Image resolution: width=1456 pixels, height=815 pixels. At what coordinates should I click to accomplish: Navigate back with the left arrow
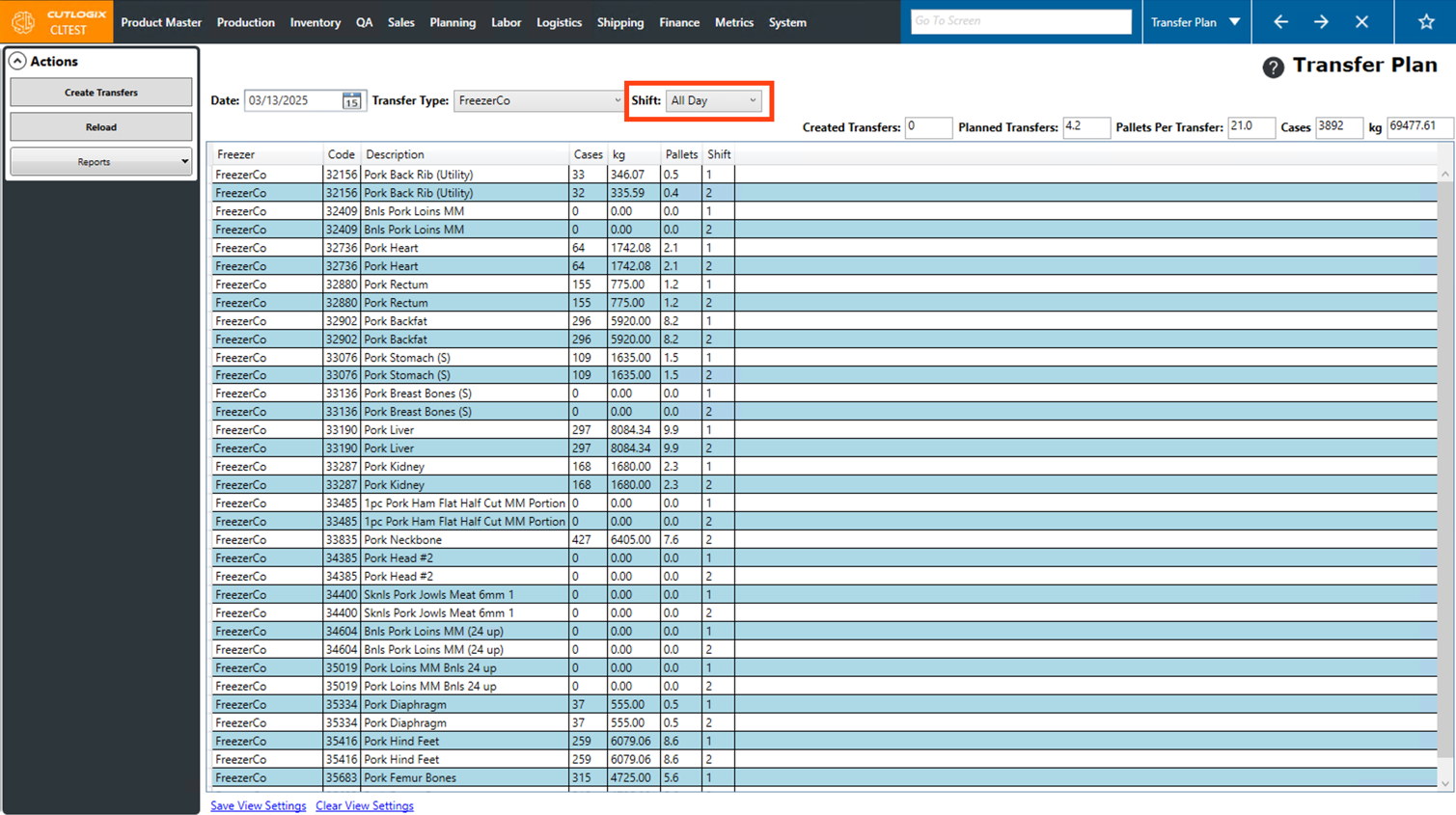point(1280,22)
